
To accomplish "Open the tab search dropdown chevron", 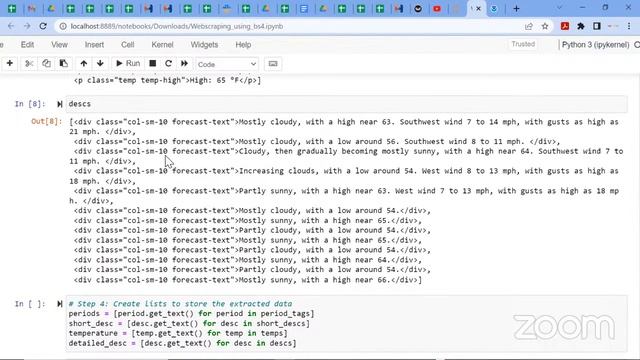I will [559, 8].
